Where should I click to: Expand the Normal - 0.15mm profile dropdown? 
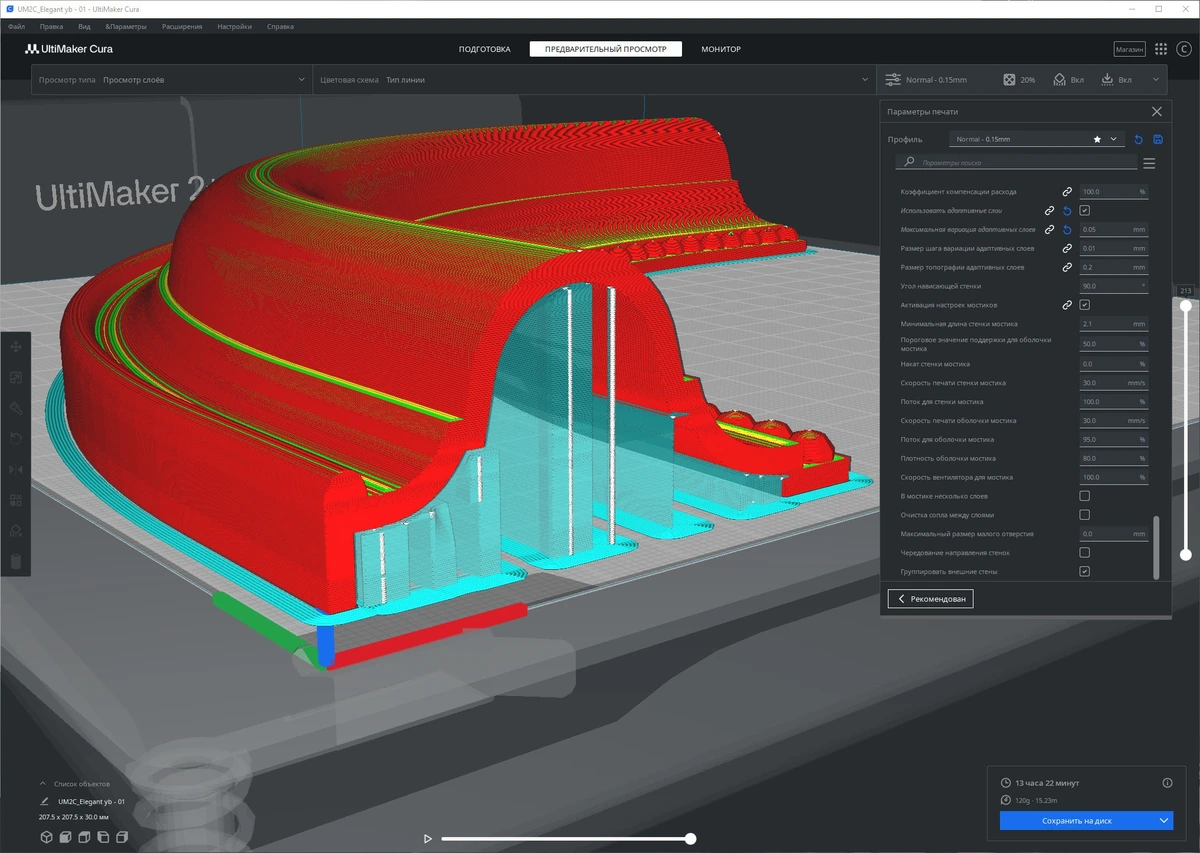click(1037, 139)
